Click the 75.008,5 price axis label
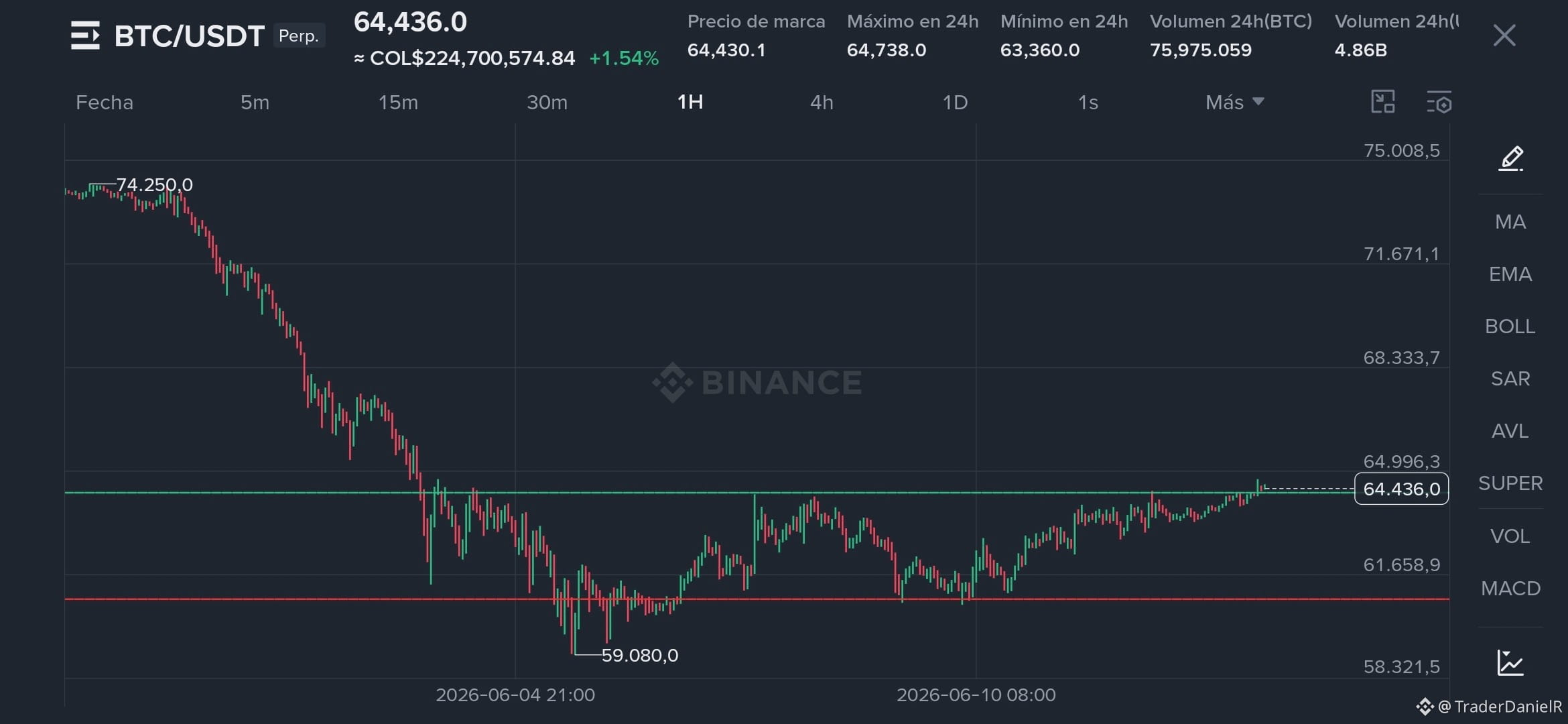Viewport: 1568px width, 724px height. click(x=1401, y=150)
